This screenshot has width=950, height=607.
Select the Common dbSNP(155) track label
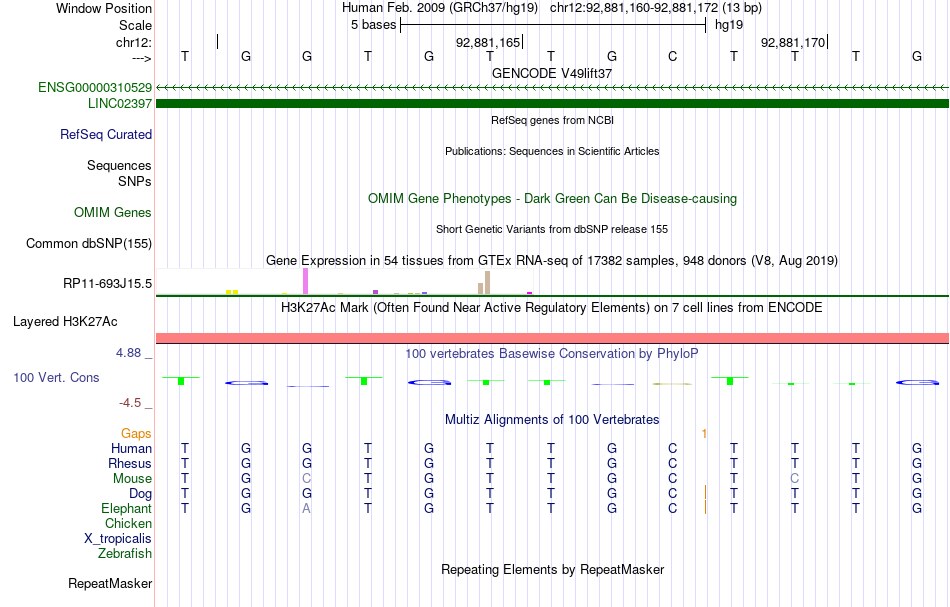pos(89,244)
